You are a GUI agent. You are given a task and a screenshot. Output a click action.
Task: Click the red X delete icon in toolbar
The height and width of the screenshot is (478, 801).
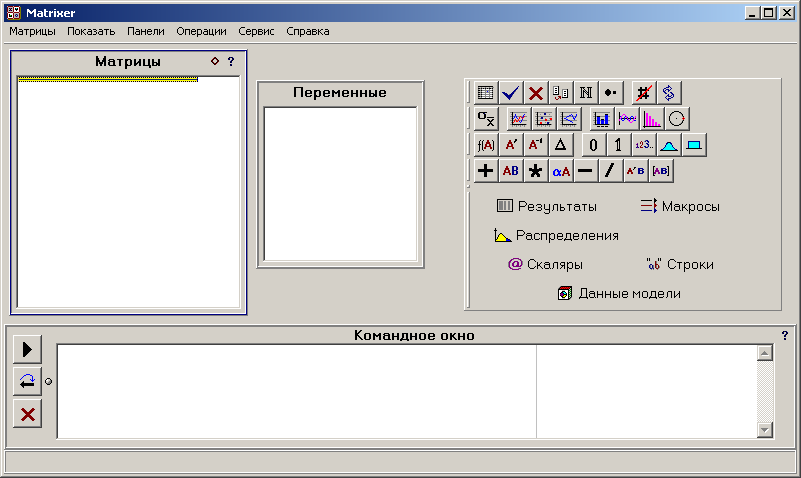(x=535, y=93)
